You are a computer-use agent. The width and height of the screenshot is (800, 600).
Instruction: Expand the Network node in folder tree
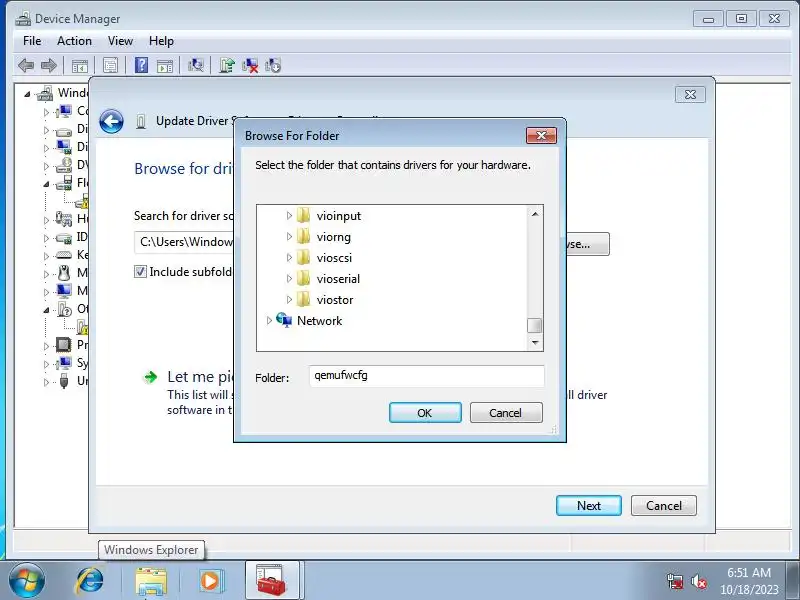click(269, 320)
